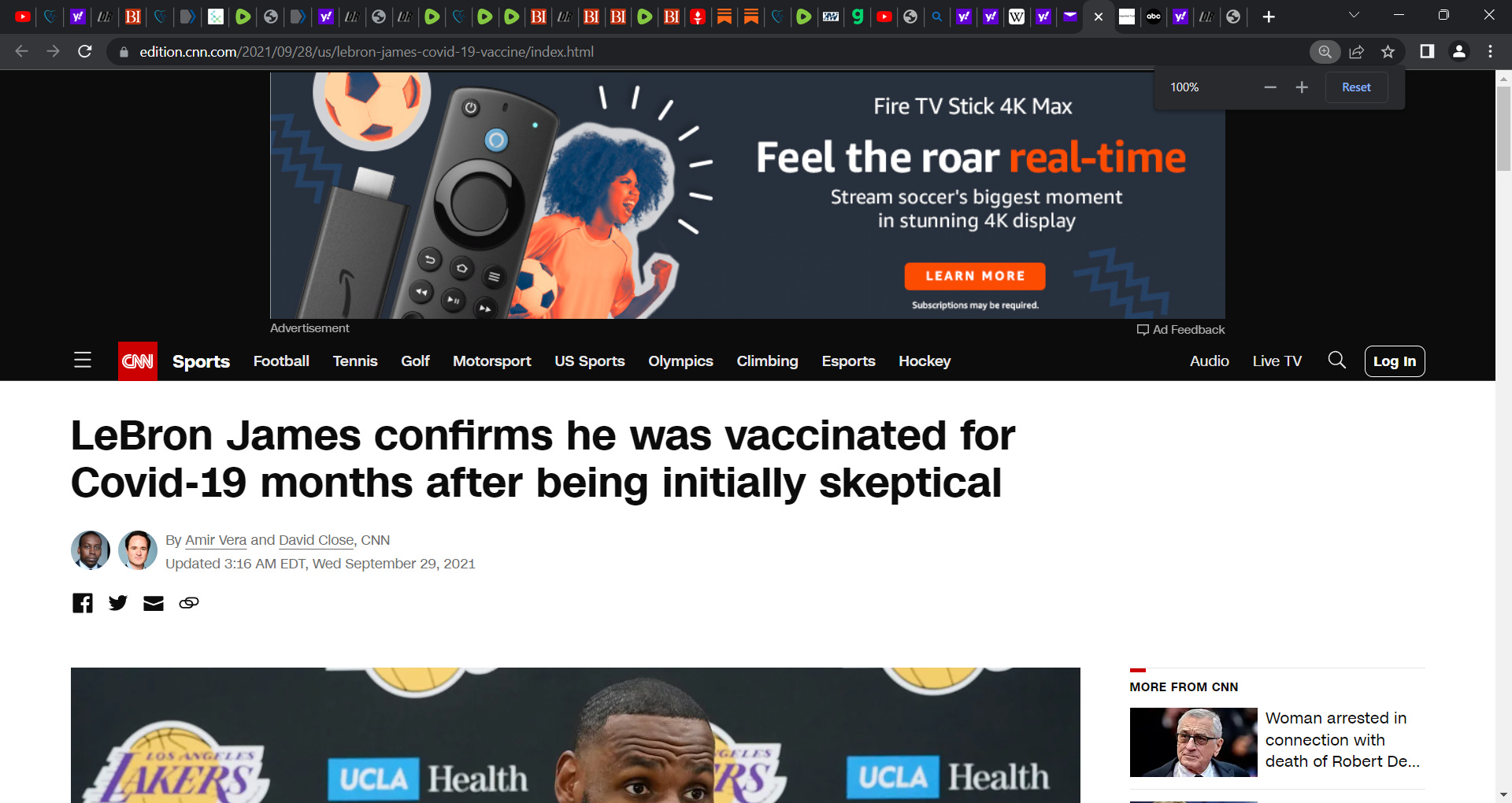Expand the tab search dropdown chevron
The image size is (1512, 803).
click(1354, 16)
